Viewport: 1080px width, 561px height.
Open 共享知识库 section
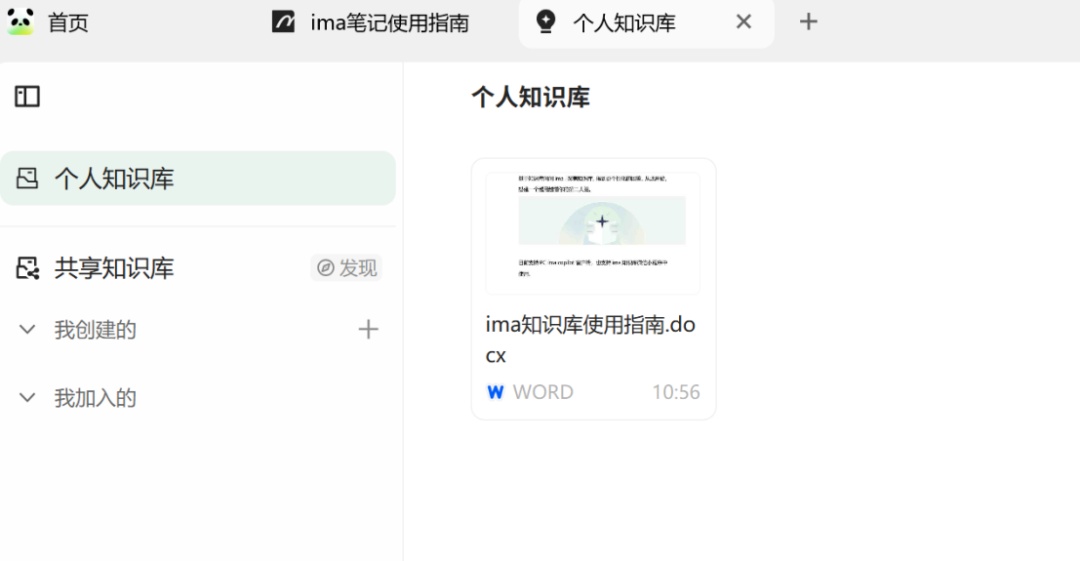pos(114,268)
